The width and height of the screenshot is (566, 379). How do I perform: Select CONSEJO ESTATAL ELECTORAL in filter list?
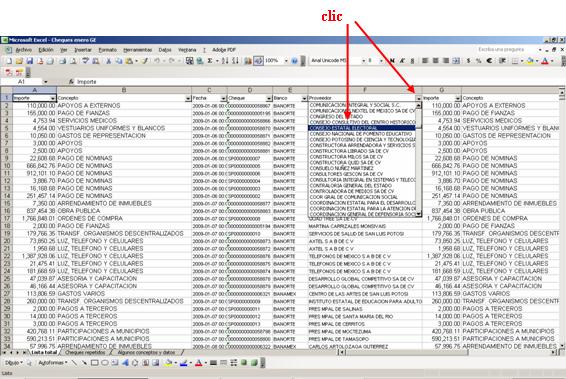[x=362, y=128]
